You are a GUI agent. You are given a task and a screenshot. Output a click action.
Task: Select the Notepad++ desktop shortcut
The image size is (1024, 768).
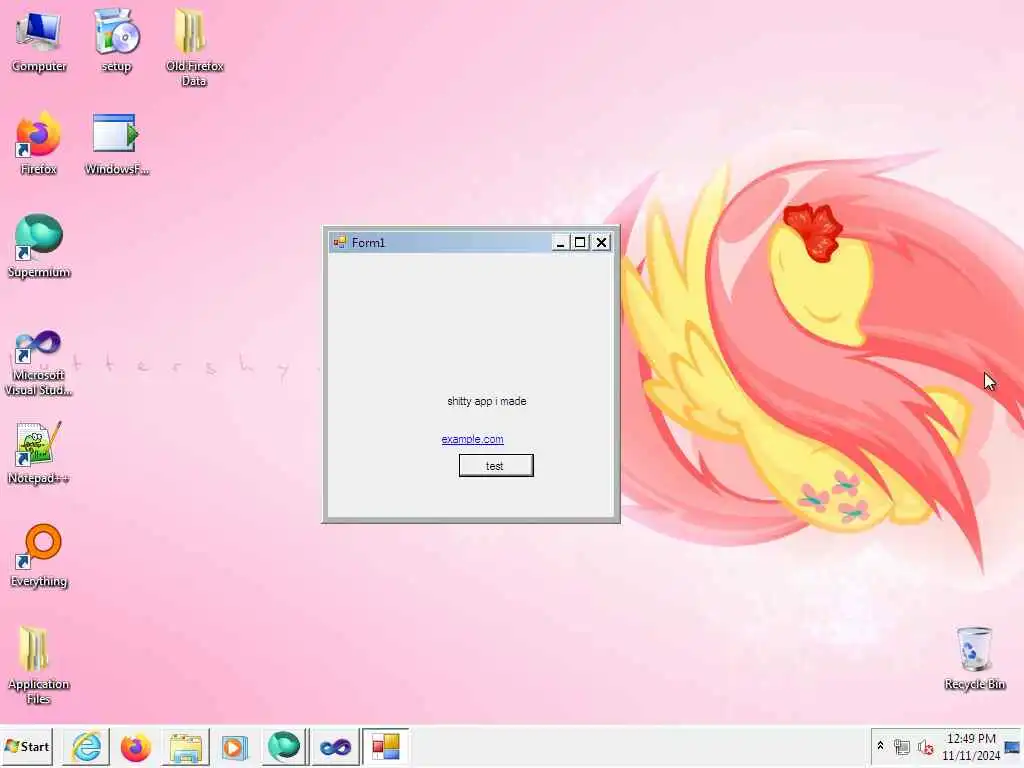(x=39, y=453)
